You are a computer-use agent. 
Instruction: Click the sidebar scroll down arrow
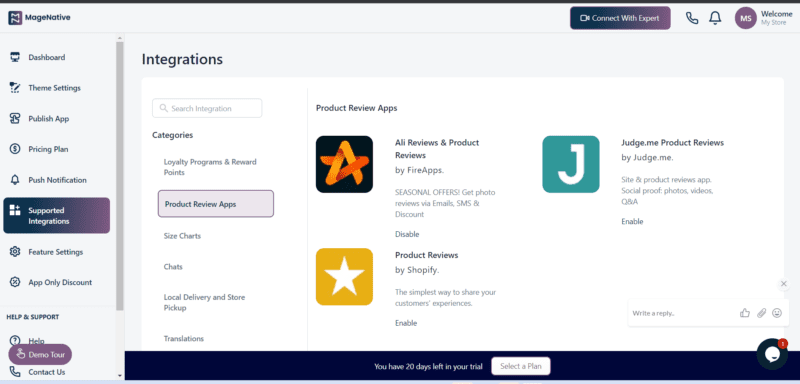(x=119, y=376)
